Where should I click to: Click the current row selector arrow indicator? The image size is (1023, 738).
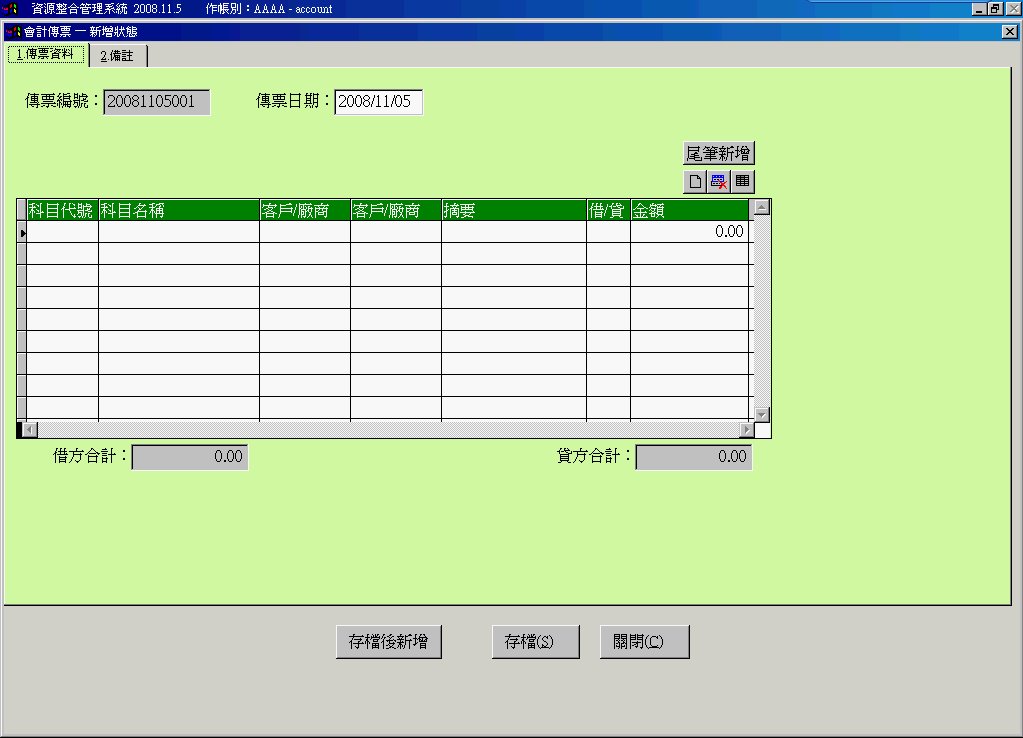(x=22, y=232)
